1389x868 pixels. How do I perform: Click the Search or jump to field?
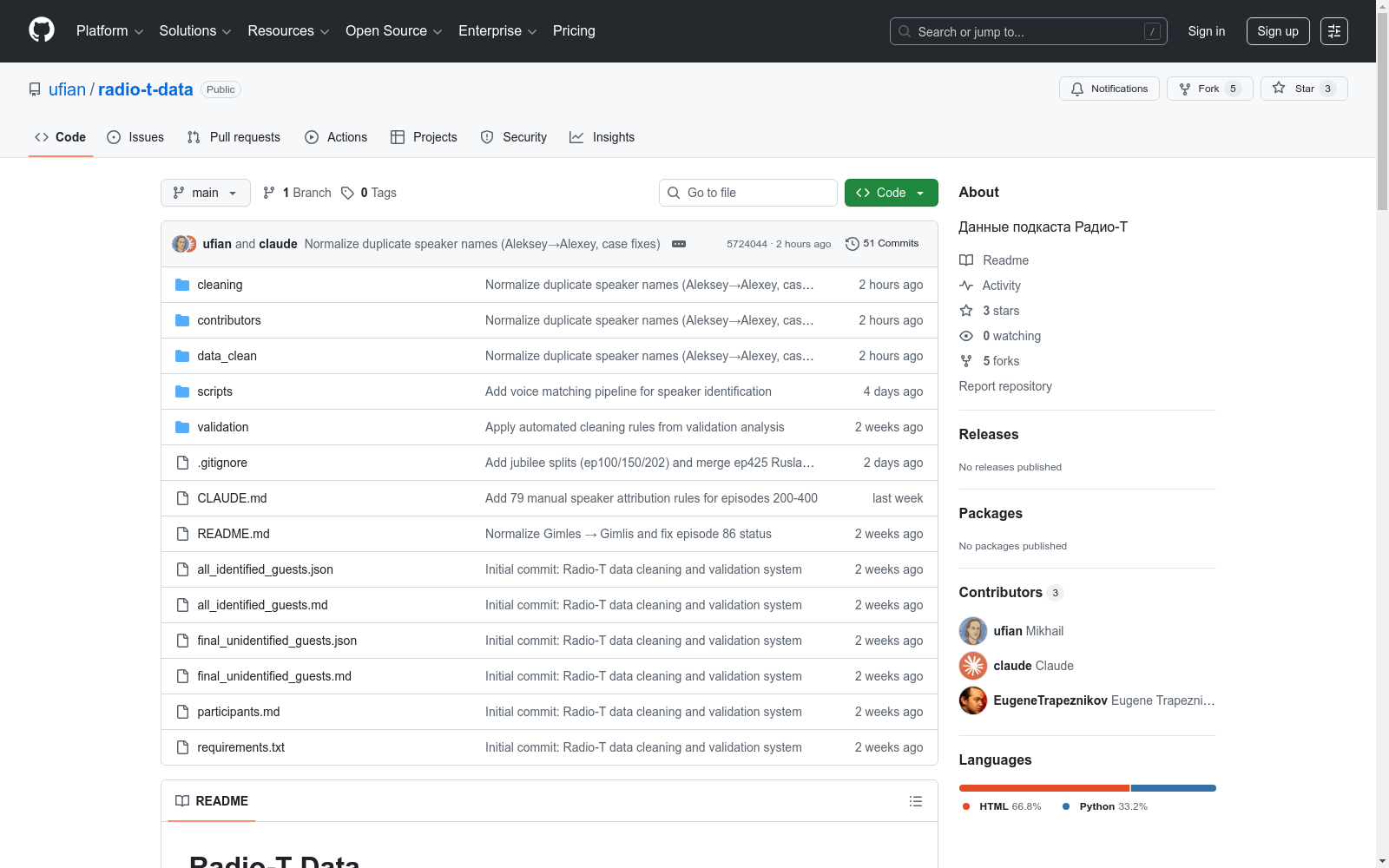click(1029, 31)
